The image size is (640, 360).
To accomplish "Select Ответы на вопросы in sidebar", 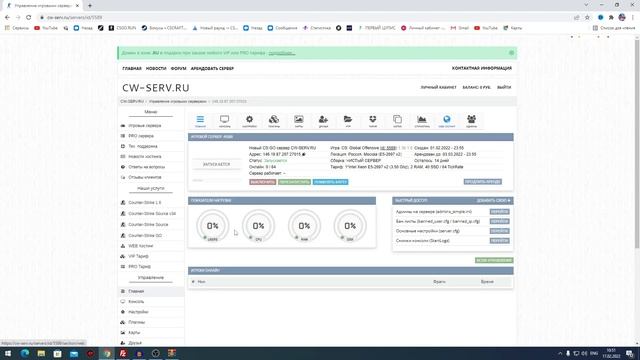I will tap(147, 167).
